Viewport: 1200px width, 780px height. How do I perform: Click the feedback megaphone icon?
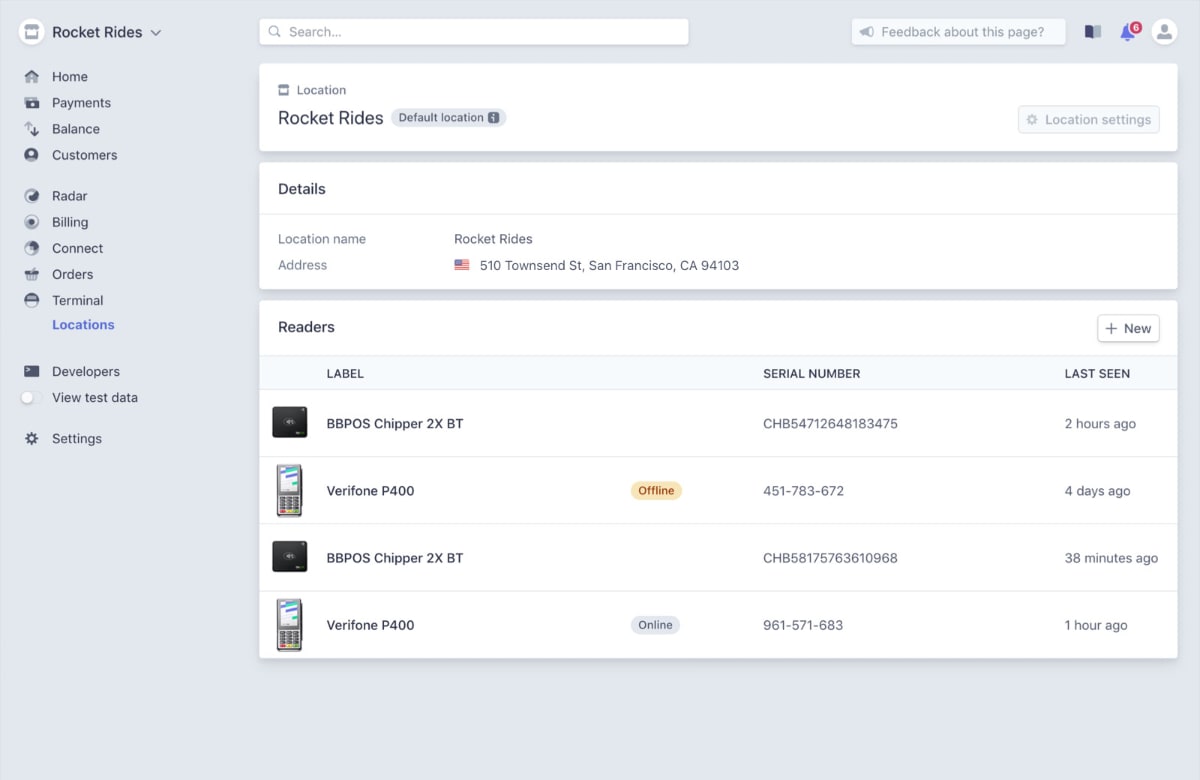(x=867, y=32)
